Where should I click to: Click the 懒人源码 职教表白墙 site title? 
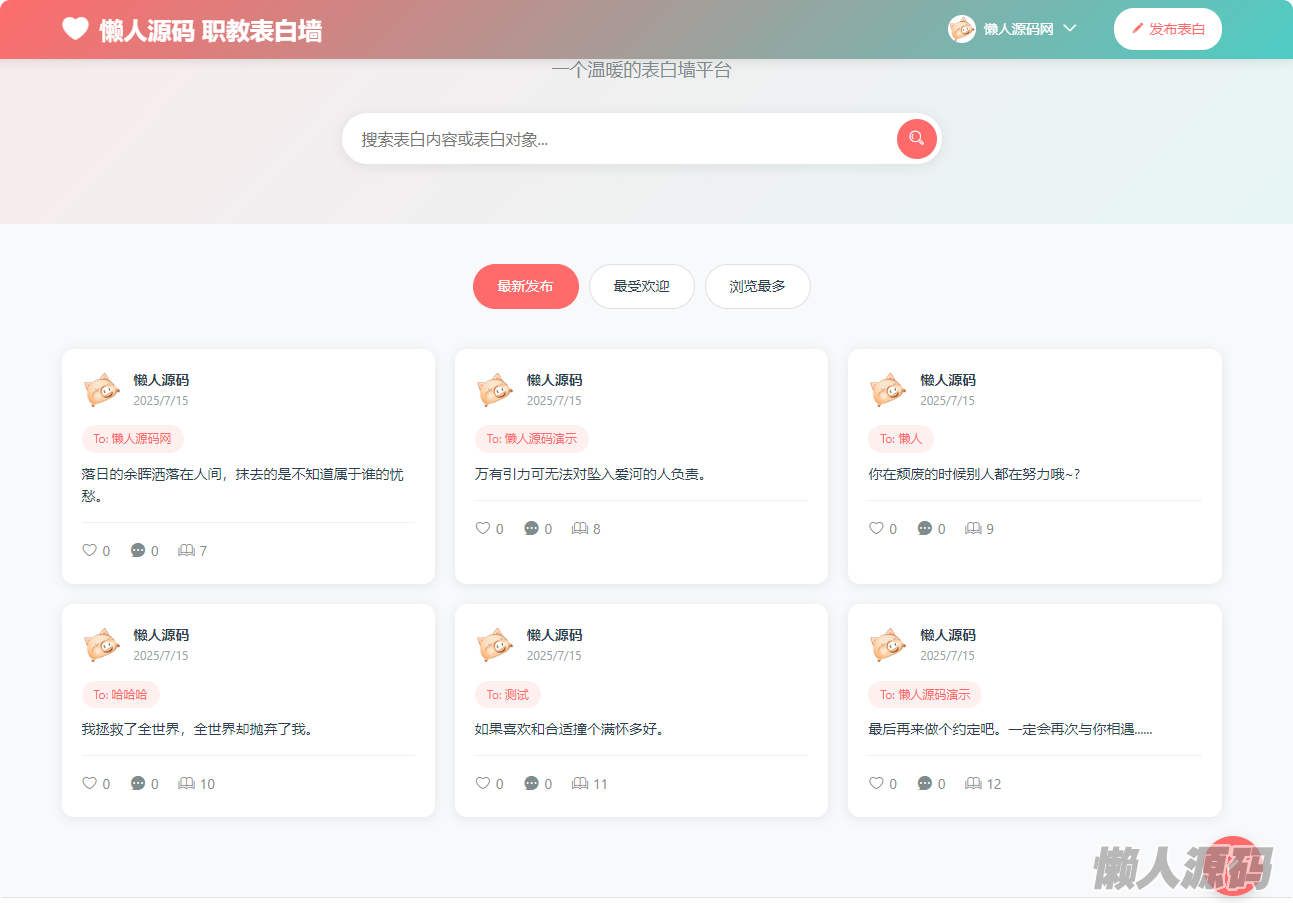pos(210,31)
